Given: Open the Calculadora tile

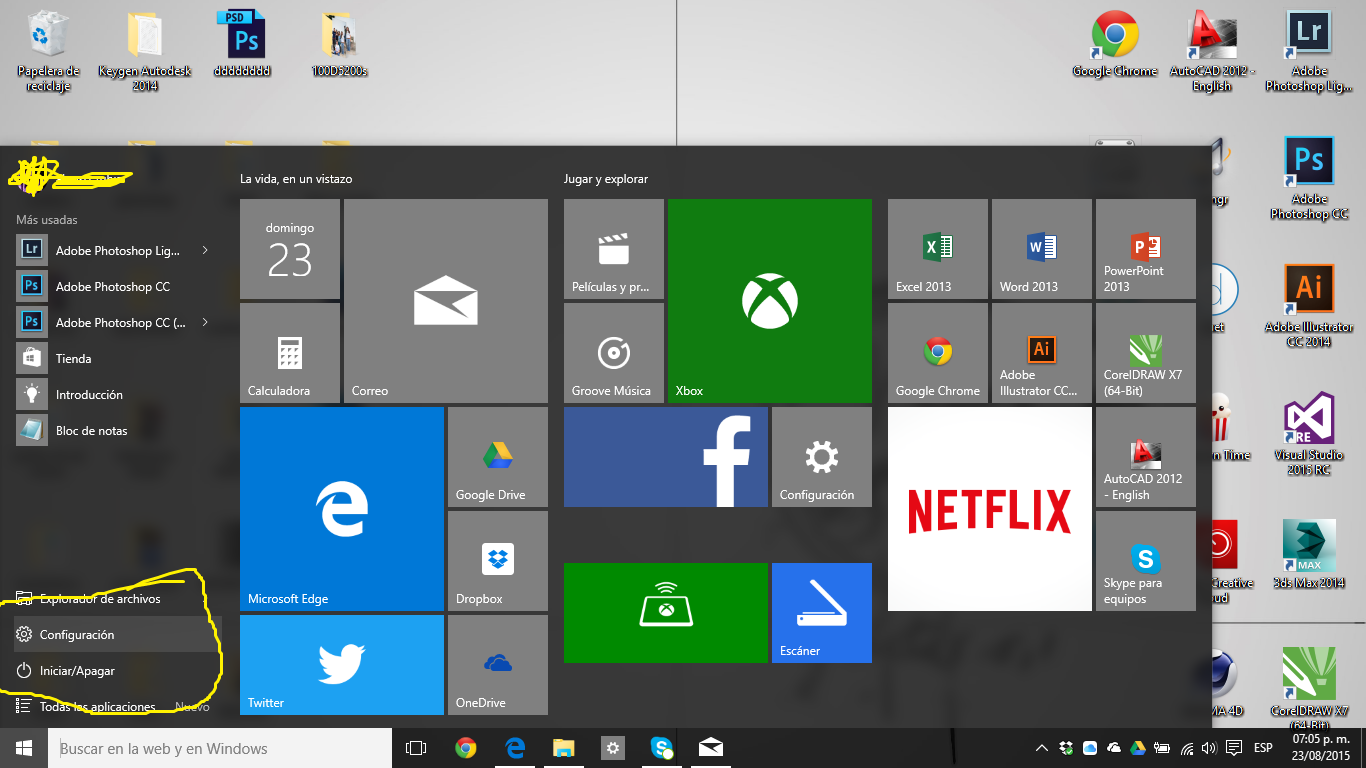Looking at the screenshot, I should 290,353.
